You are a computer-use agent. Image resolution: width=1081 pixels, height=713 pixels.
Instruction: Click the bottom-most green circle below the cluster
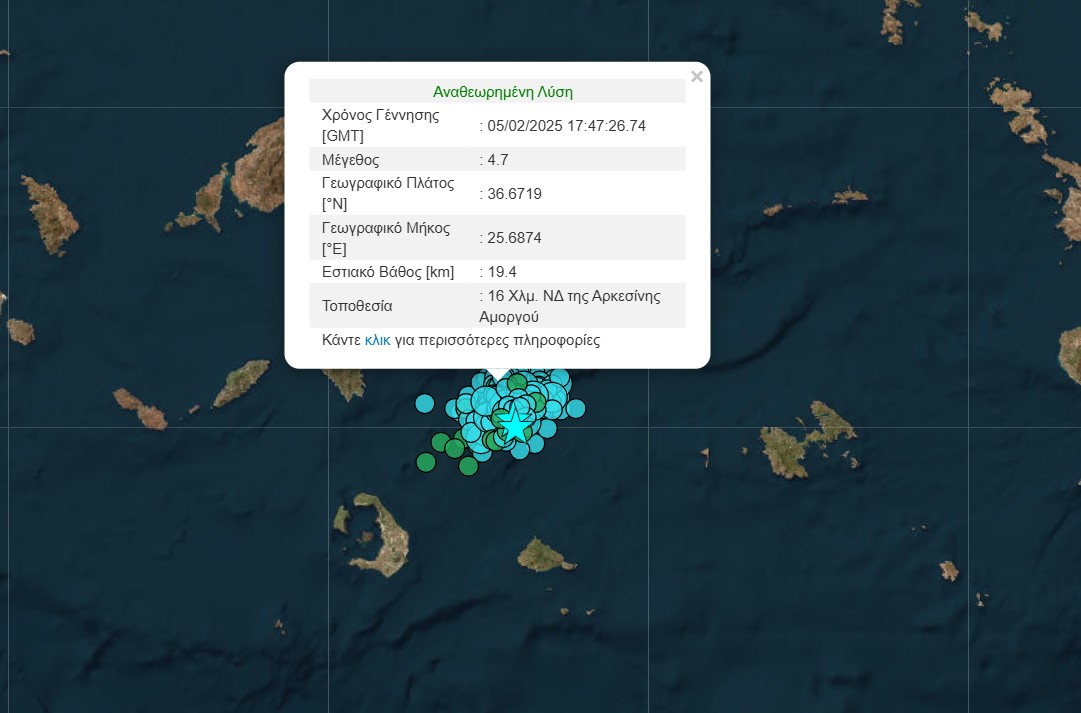tap(468, 465)
